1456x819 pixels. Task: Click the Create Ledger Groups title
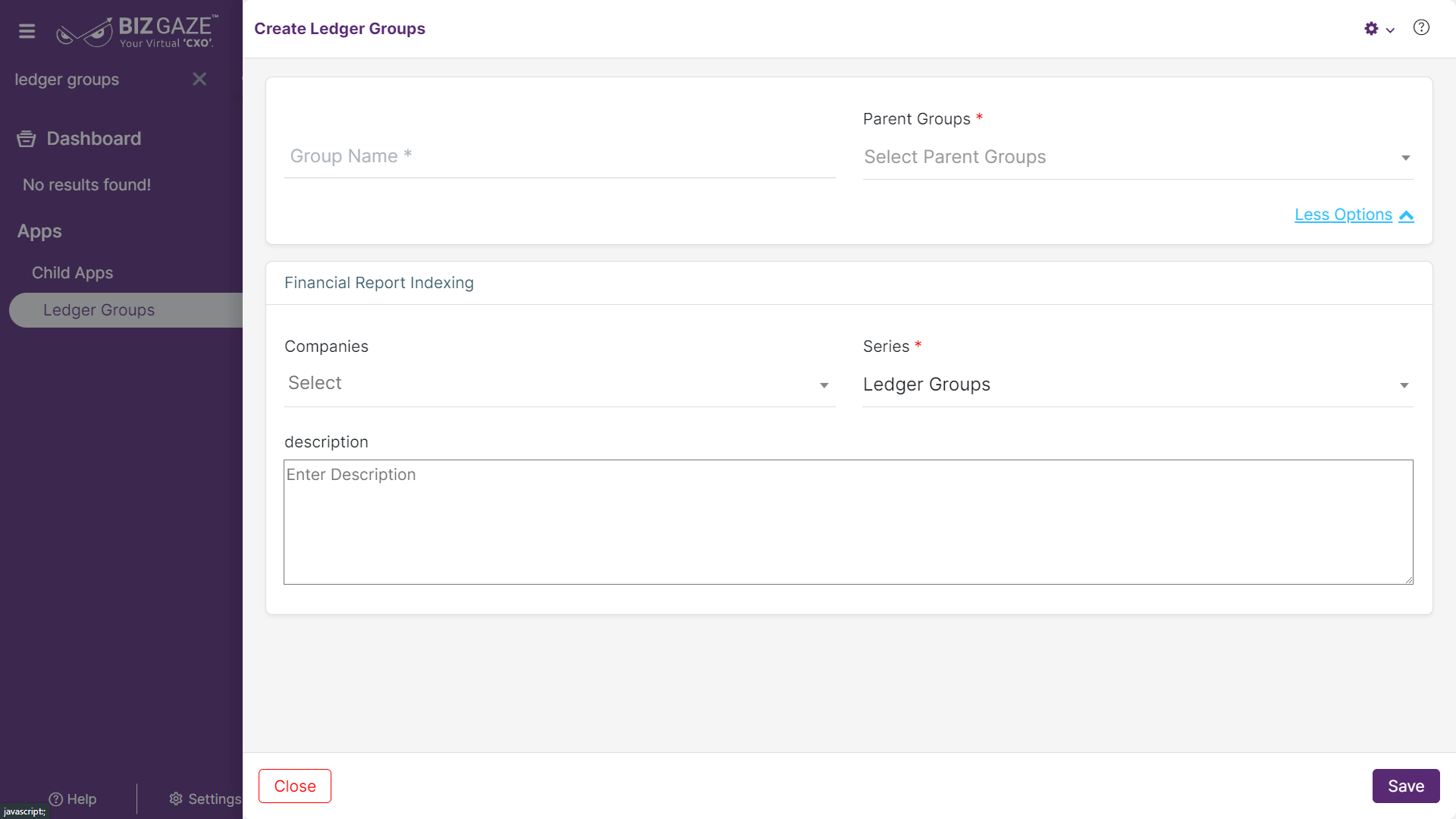click(x=340, y=29)
